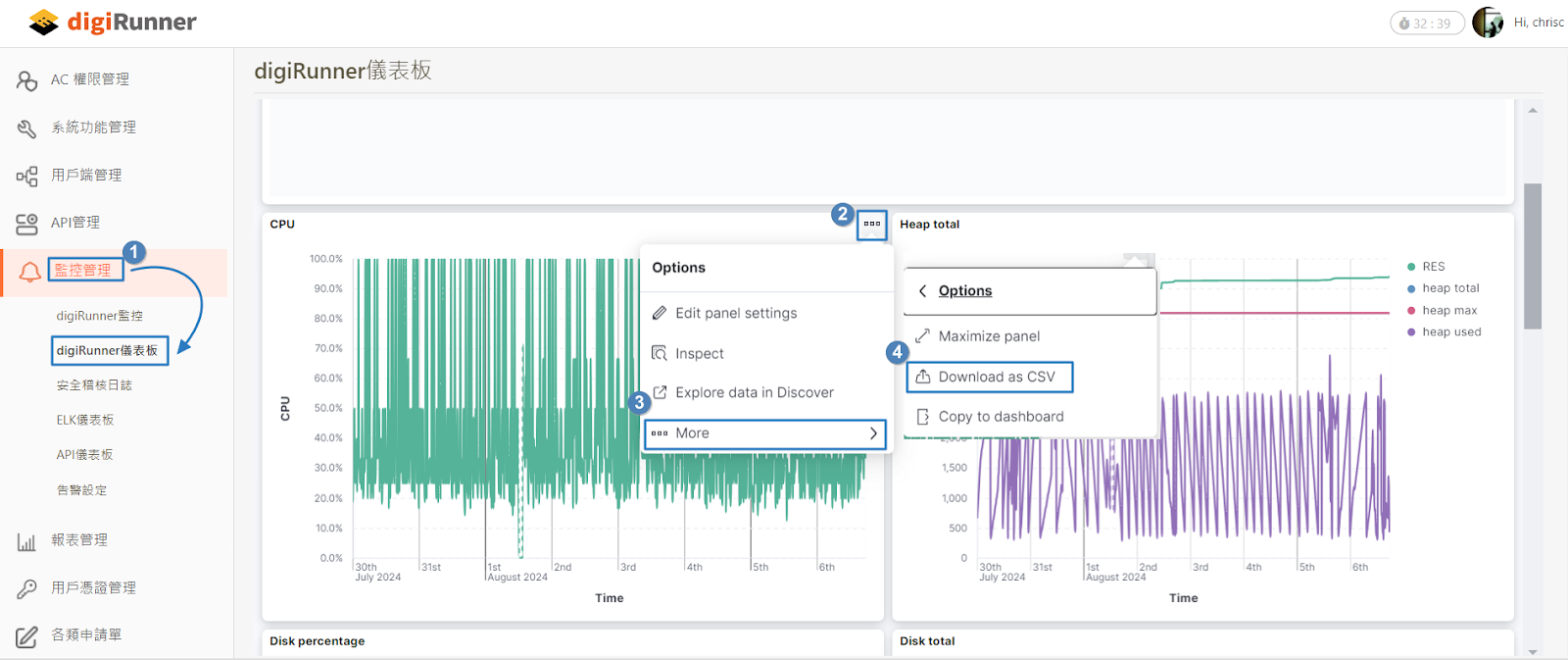Click the 各類申請單 edit icon
The width and height of the screenshot is (1568, 660).
click(26, 636)
